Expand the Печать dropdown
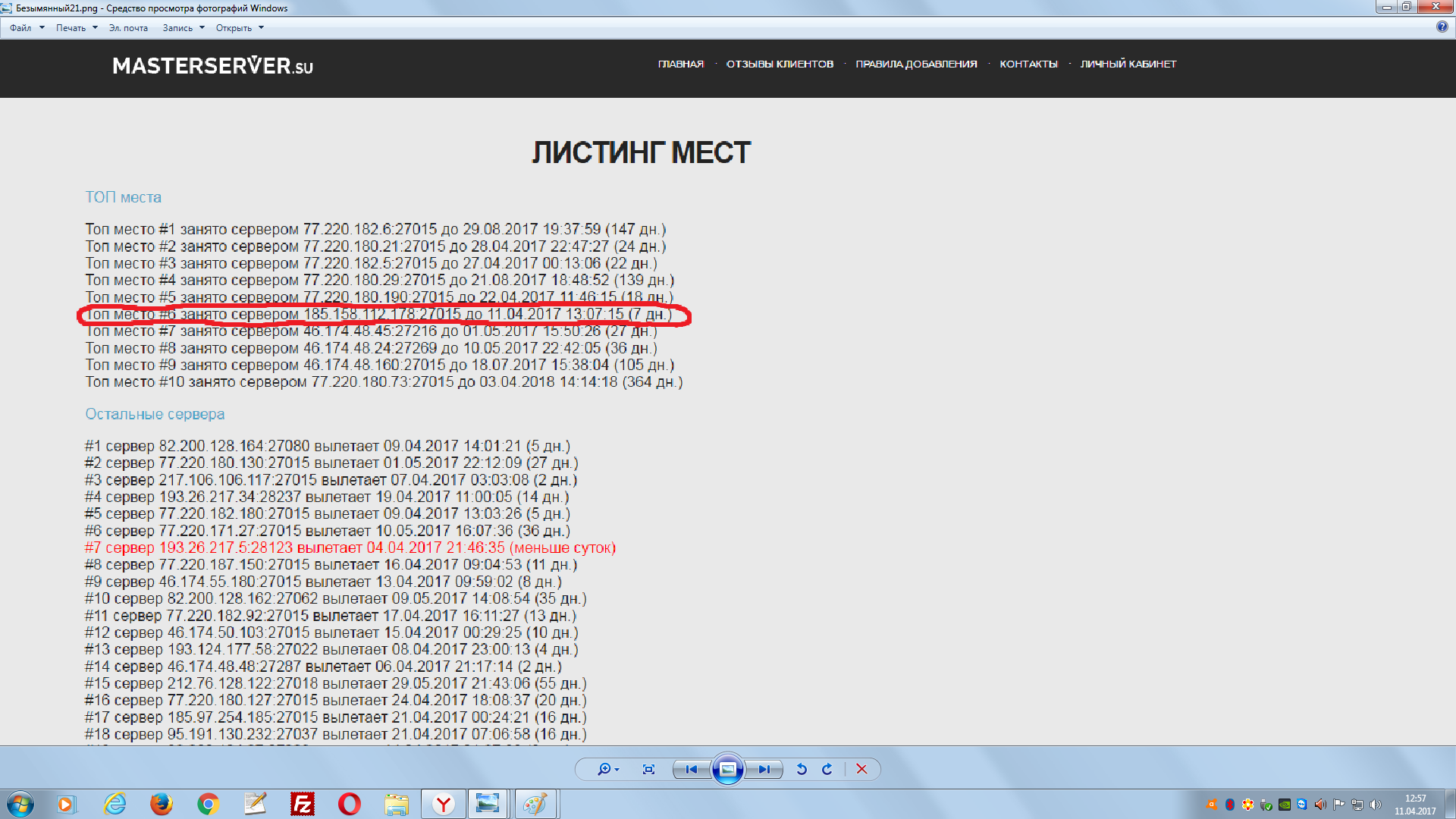 (77, 28)
